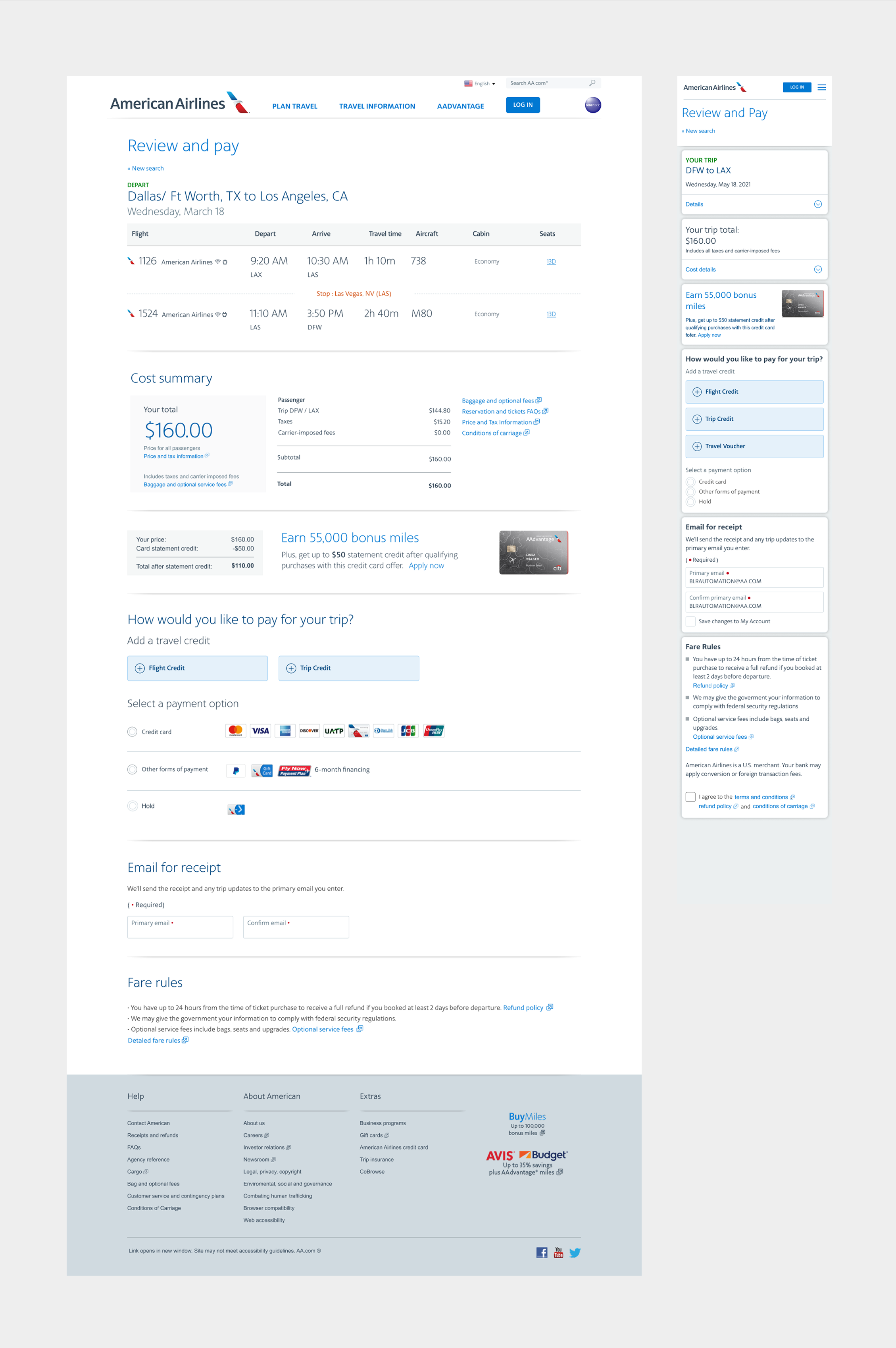
Task: Select the Hold radio option
Action: tap(133, 806)
